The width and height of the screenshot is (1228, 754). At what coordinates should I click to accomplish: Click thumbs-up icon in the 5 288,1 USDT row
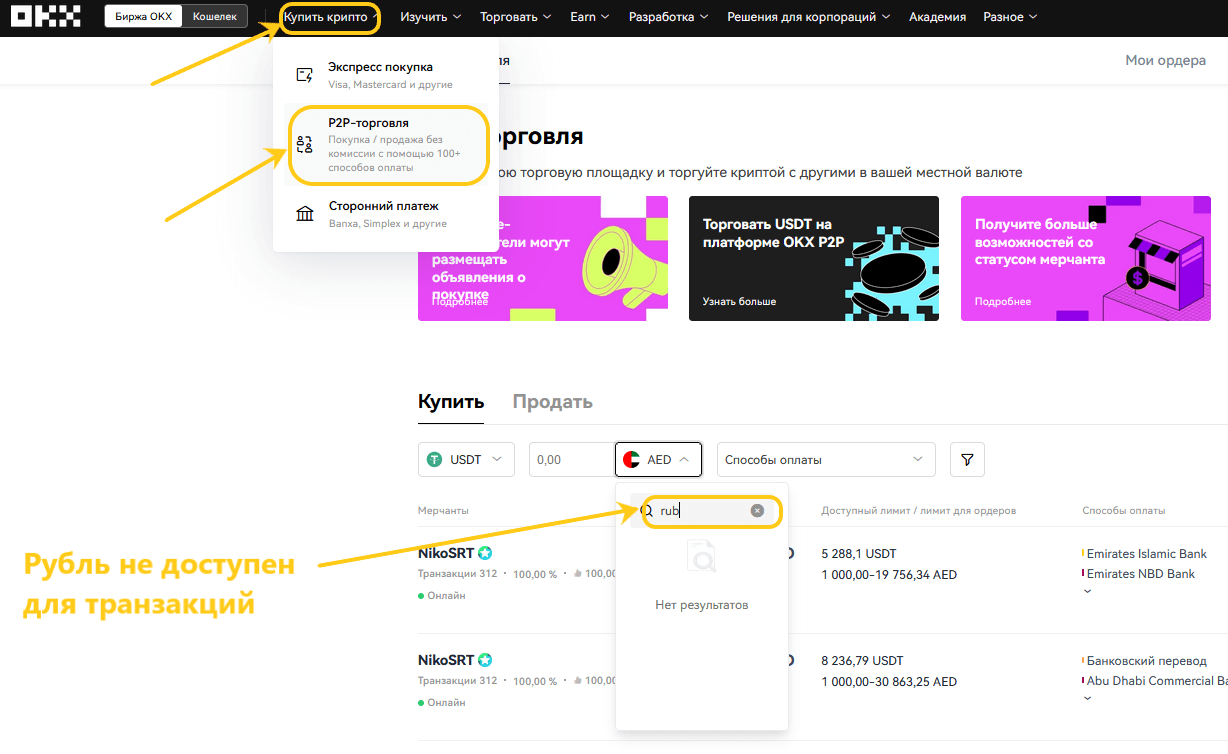[578, 573]
